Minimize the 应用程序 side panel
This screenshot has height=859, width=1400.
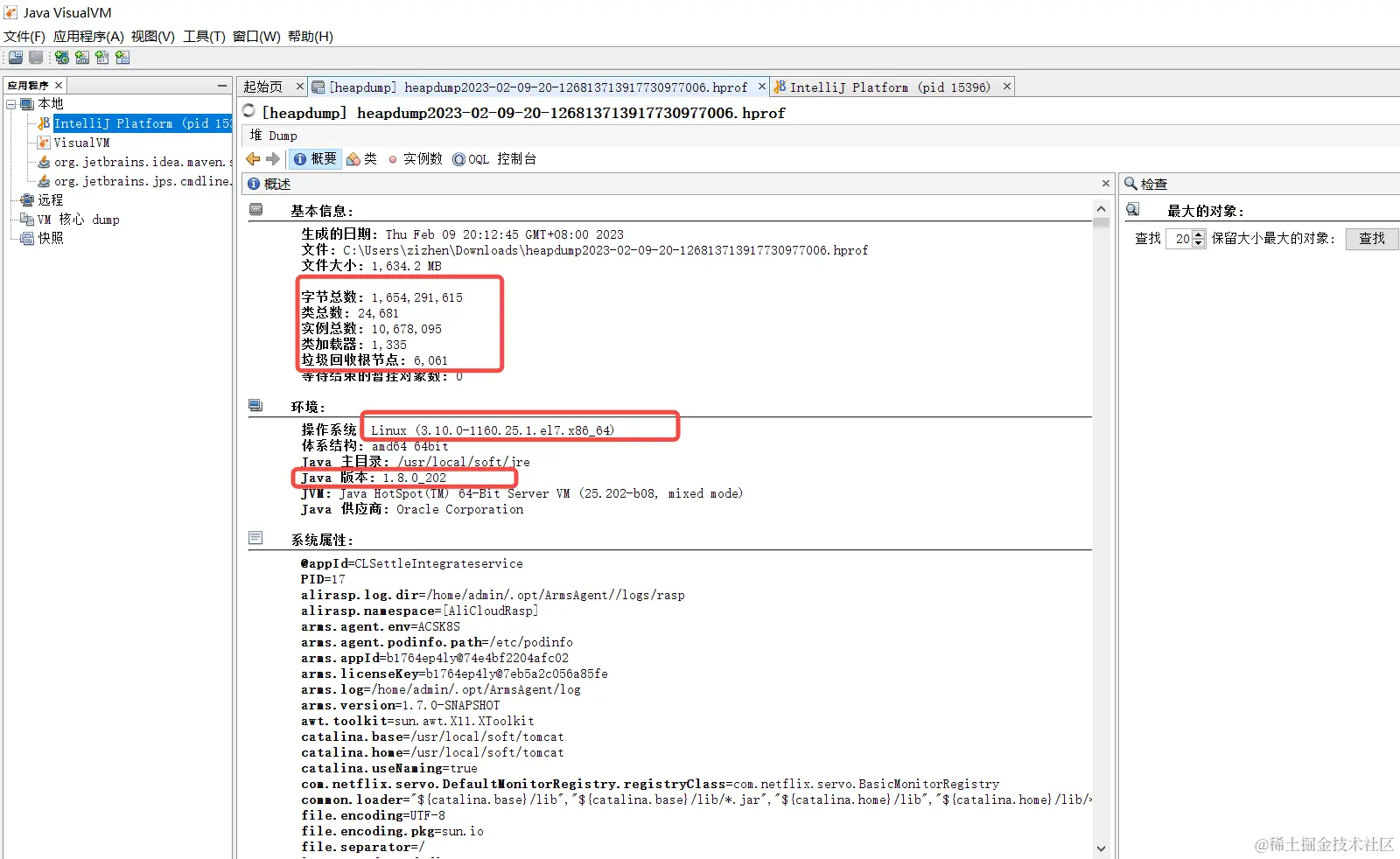[x=222, y=86]
